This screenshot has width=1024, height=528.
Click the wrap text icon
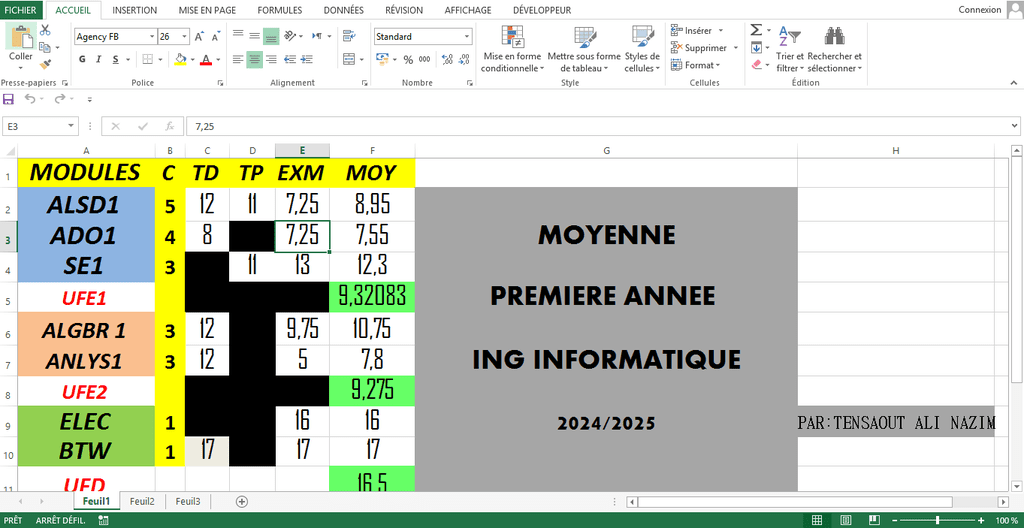[349, 36]
